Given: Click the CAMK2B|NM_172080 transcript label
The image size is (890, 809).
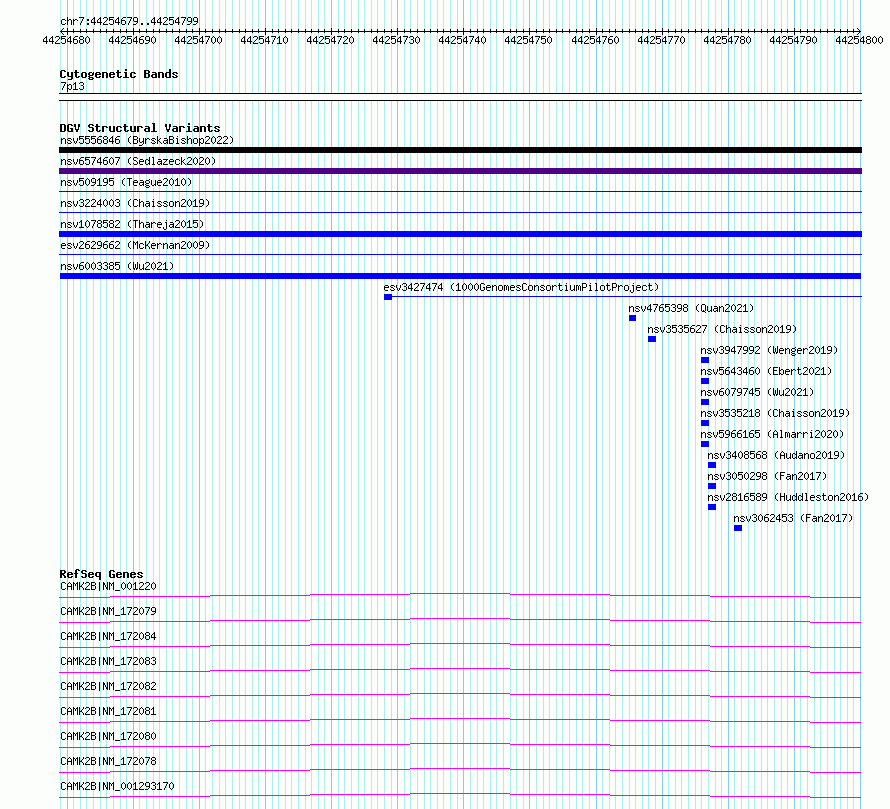Looking at the screenshot, I should point(108,736).
